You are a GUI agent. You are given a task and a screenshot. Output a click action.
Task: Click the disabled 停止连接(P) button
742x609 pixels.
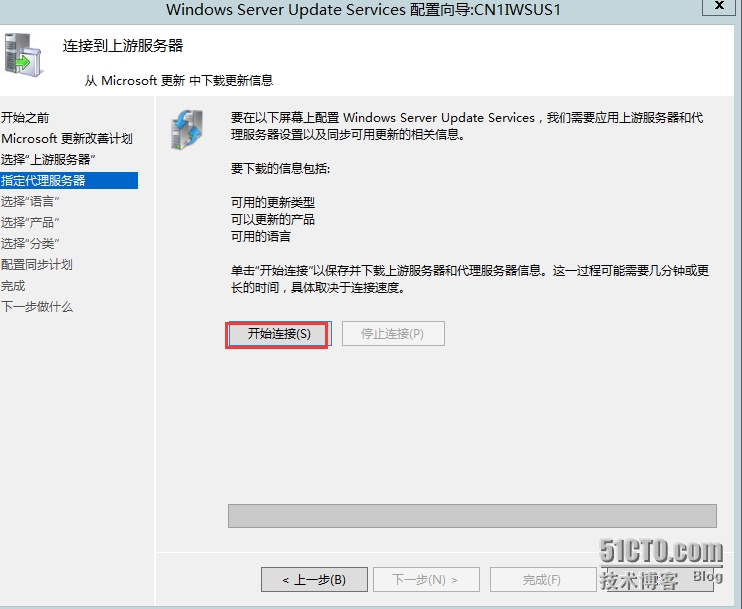(x=393, y=334)
